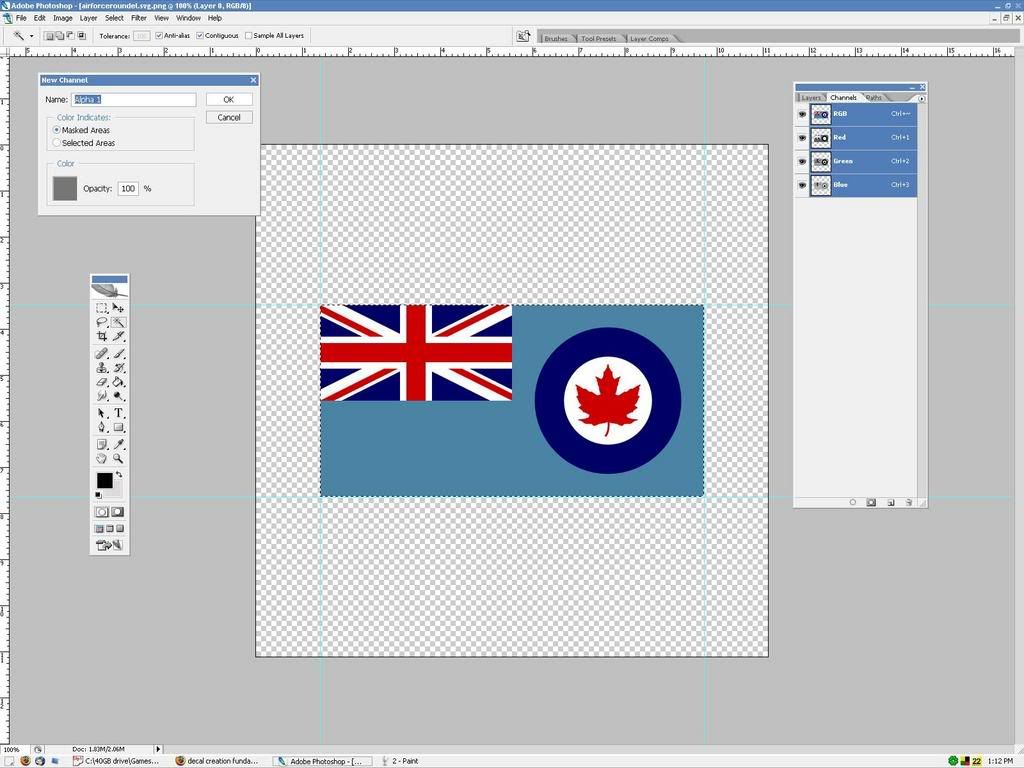Save selection as channel icon

coord(871,502)
